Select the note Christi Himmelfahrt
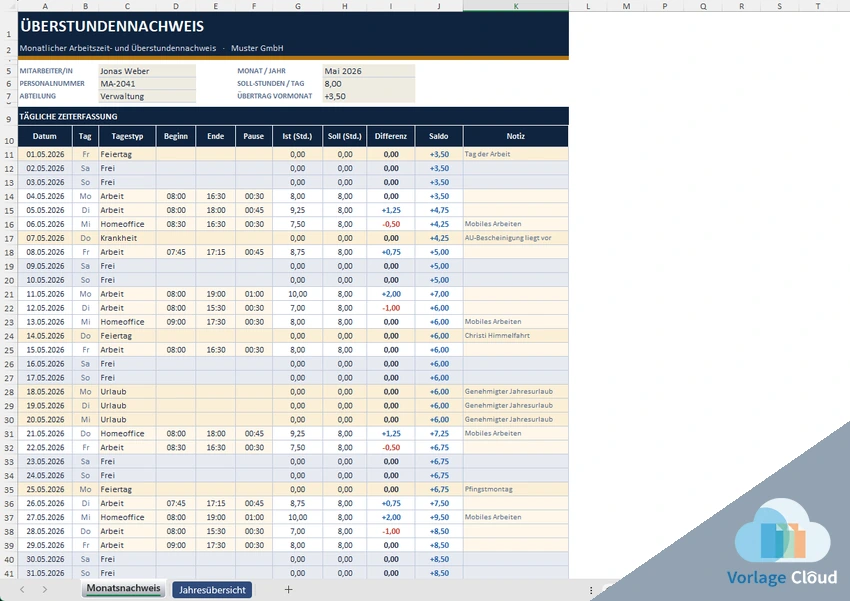850x601 pixels. tap(516, 336)
